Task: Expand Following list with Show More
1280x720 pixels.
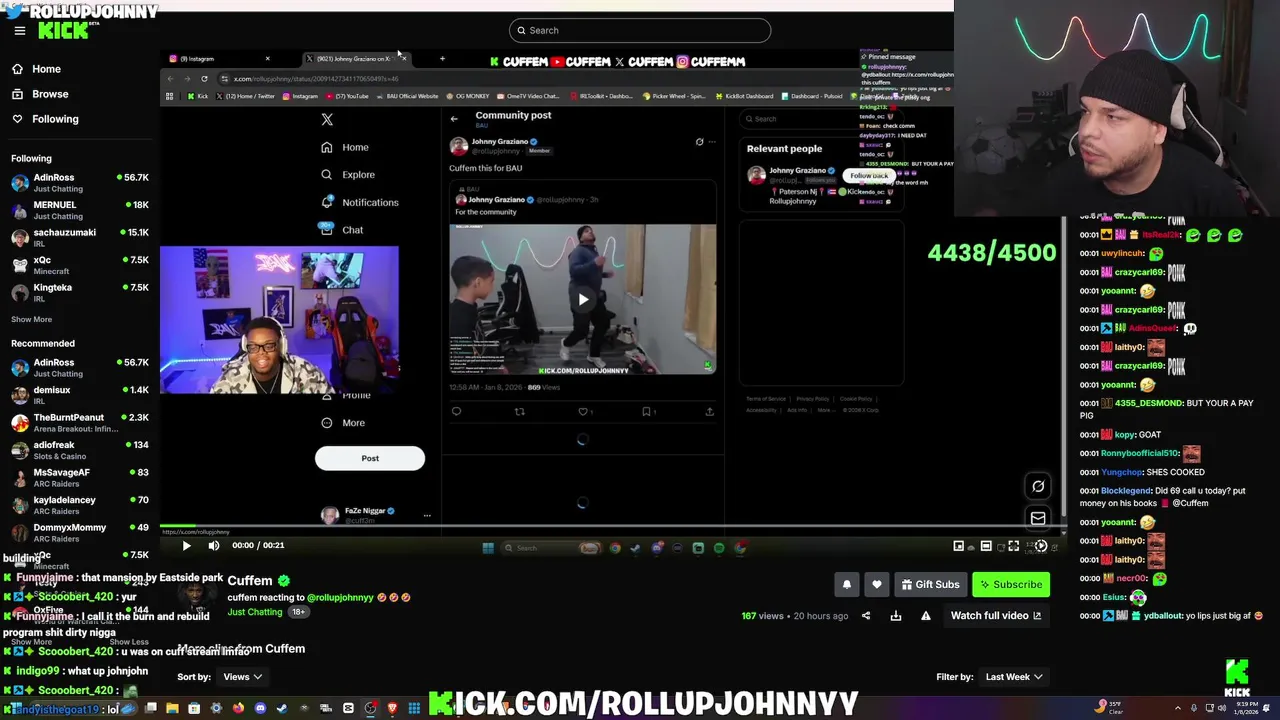Action: click(31, 319)
